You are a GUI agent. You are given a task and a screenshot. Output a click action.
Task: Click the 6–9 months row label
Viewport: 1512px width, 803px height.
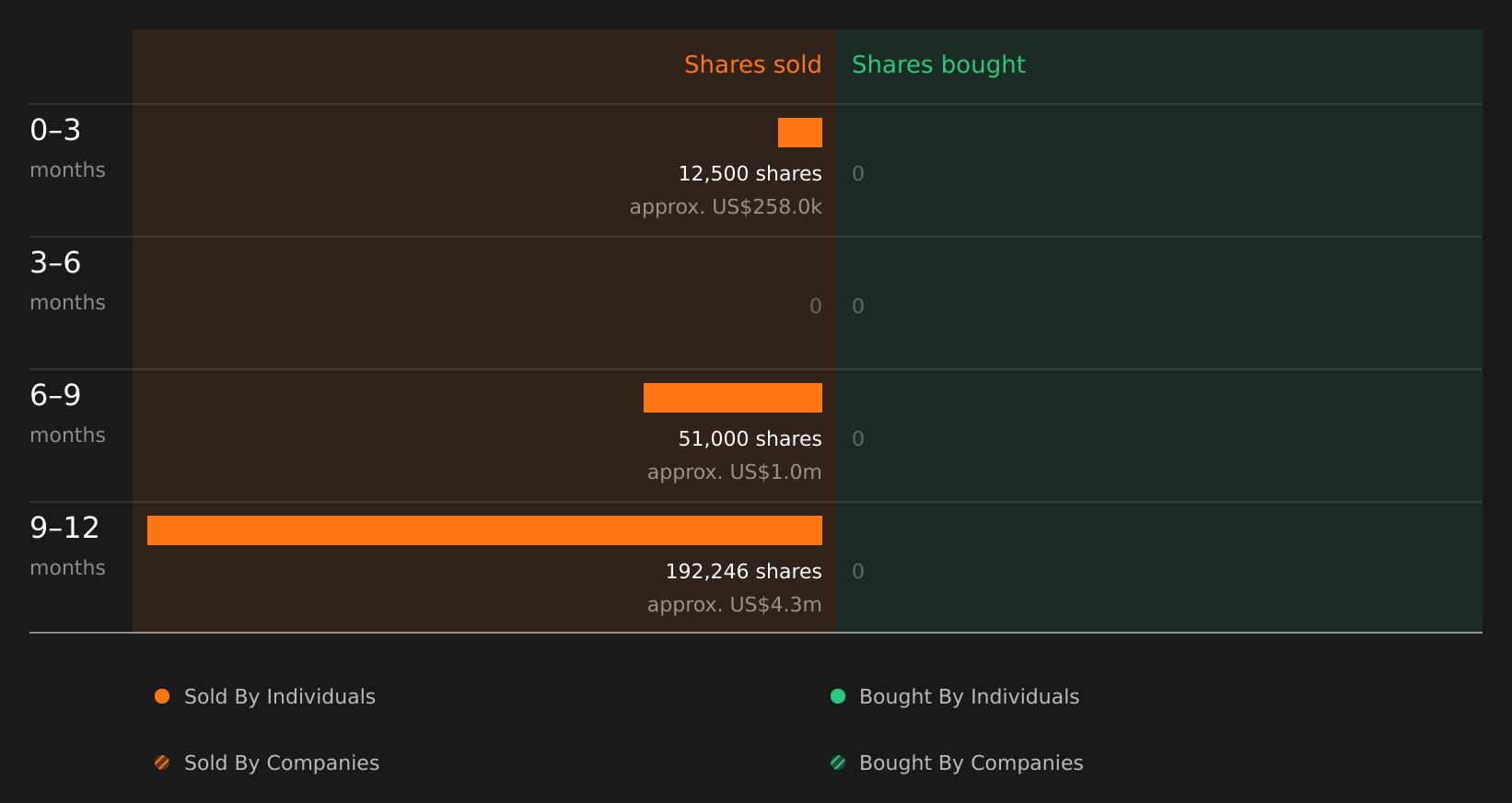pos(67,413)
